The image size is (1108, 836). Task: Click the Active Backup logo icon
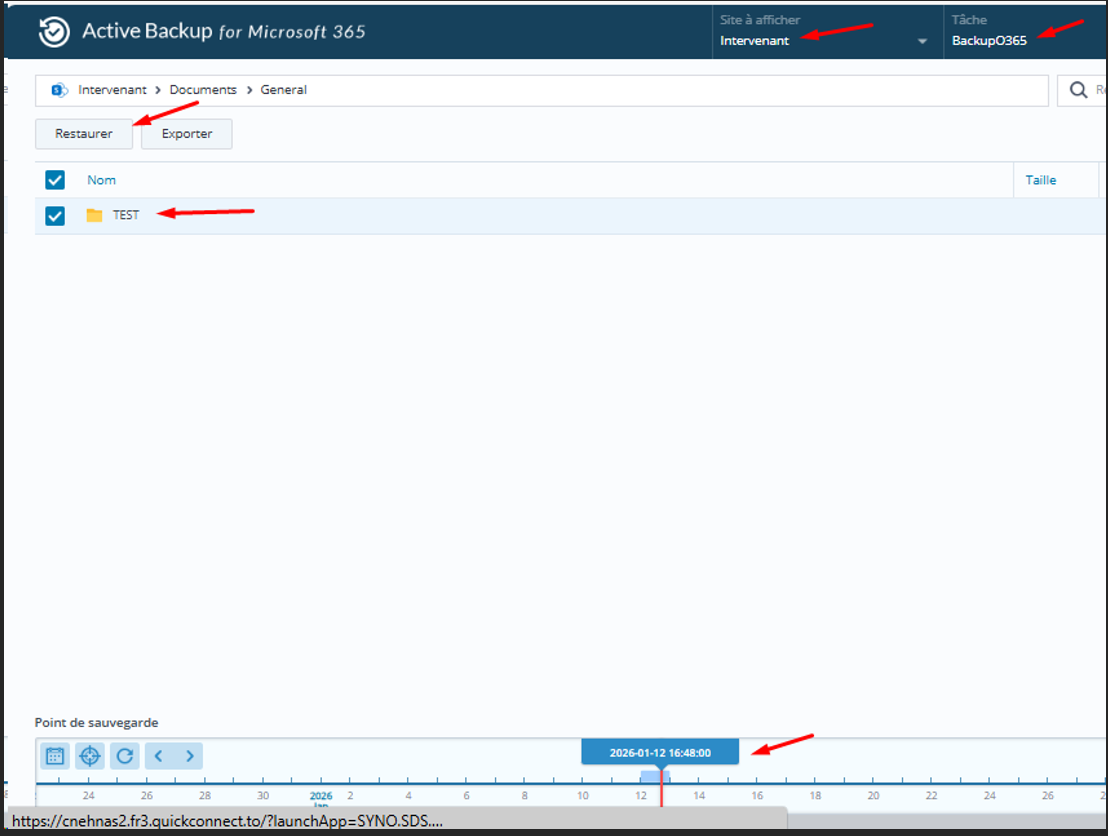53,31
